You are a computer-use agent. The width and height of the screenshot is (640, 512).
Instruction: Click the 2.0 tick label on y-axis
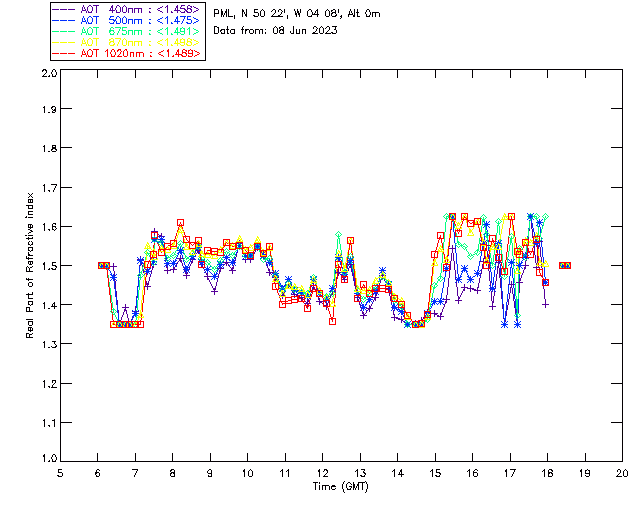pos(48,74)
